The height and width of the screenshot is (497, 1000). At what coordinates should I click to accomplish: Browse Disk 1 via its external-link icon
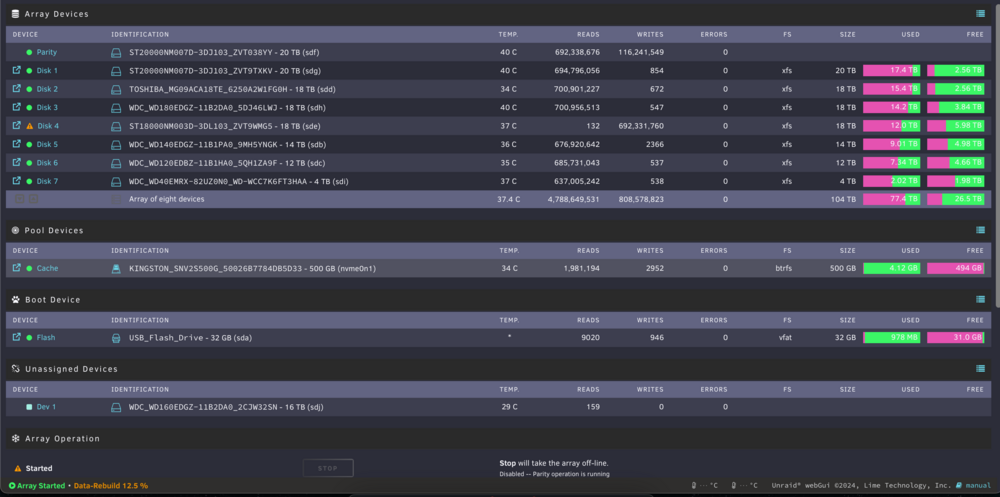click(x=17, y=70)
